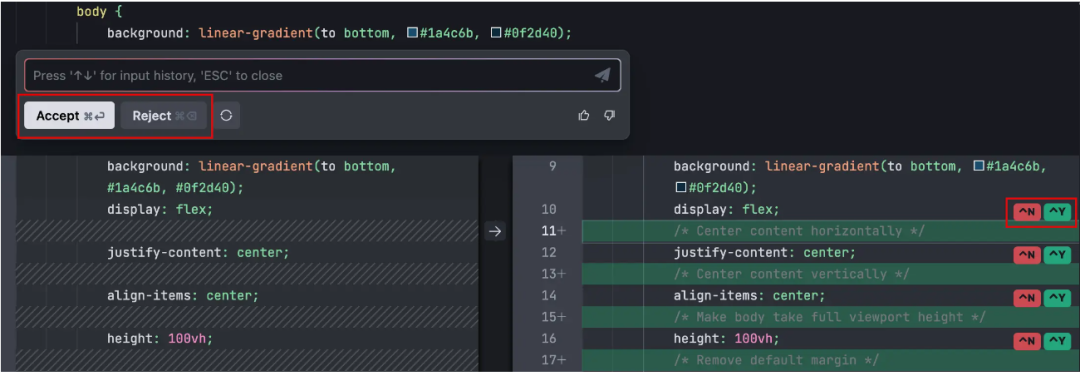Reject the line 13 change with ^N
Viewport: 1080px width, 376px height.
click(1027, 255)
